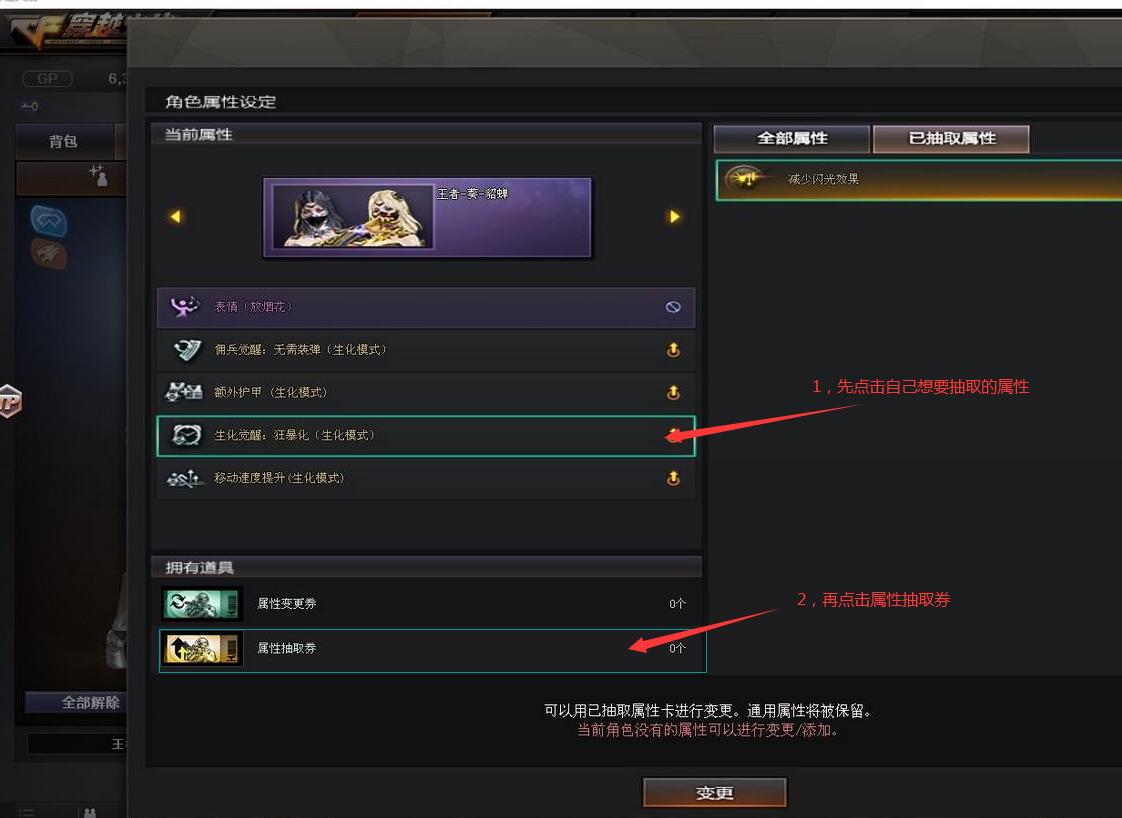Image resolution: width=1122 pixels, height=818 pixels.
Task: Click the fireworks expression attribute icon
Action: click(x=185, y=307)
